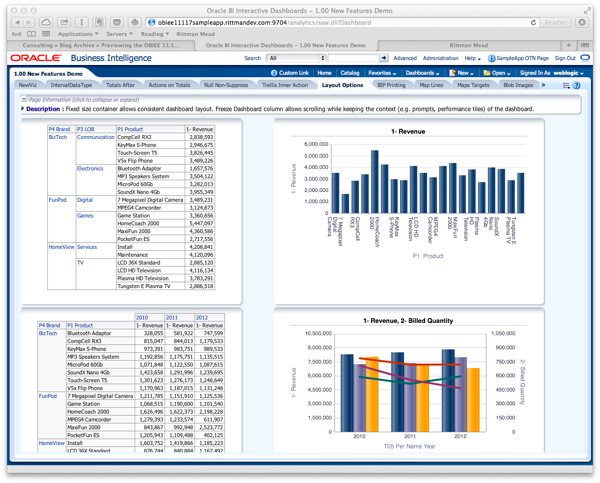Collapse the Page Information section toggle
The image size is (600, 483).
coord(24,99)
